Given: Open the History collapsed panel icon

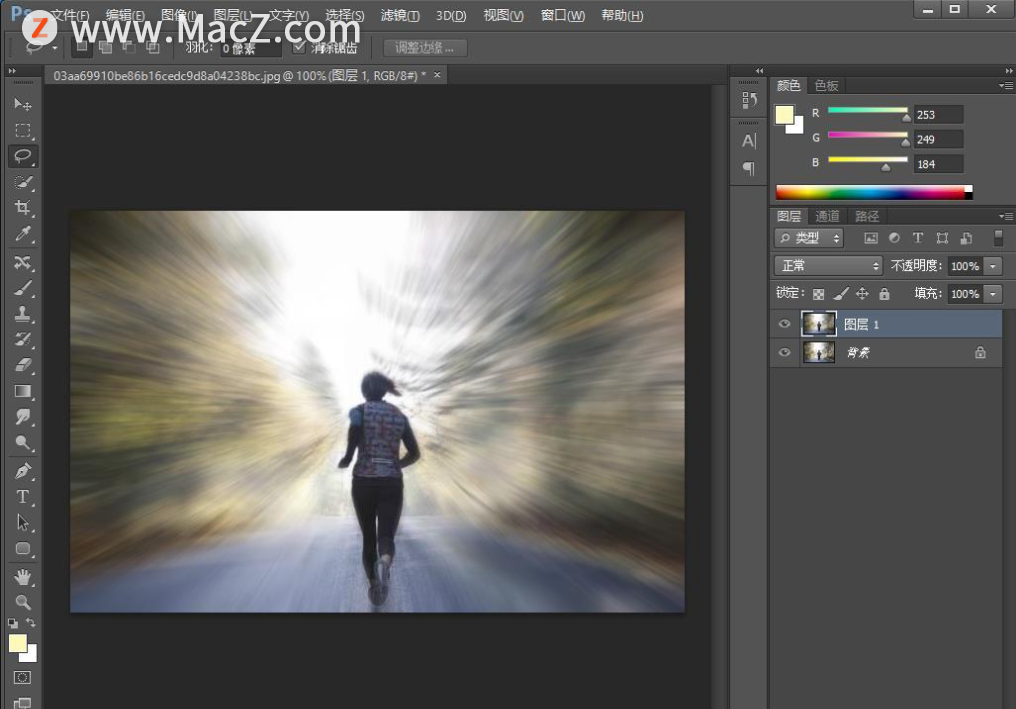Looking at the screenshot, I should point(749,100).
